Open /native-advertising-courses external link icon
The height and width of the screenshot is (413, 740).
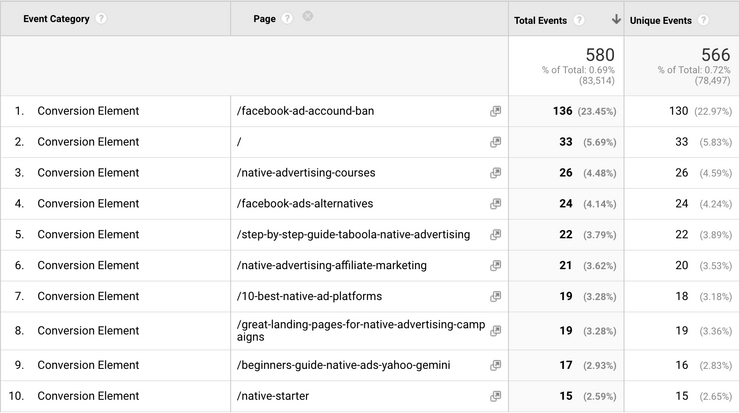[495, 173]
